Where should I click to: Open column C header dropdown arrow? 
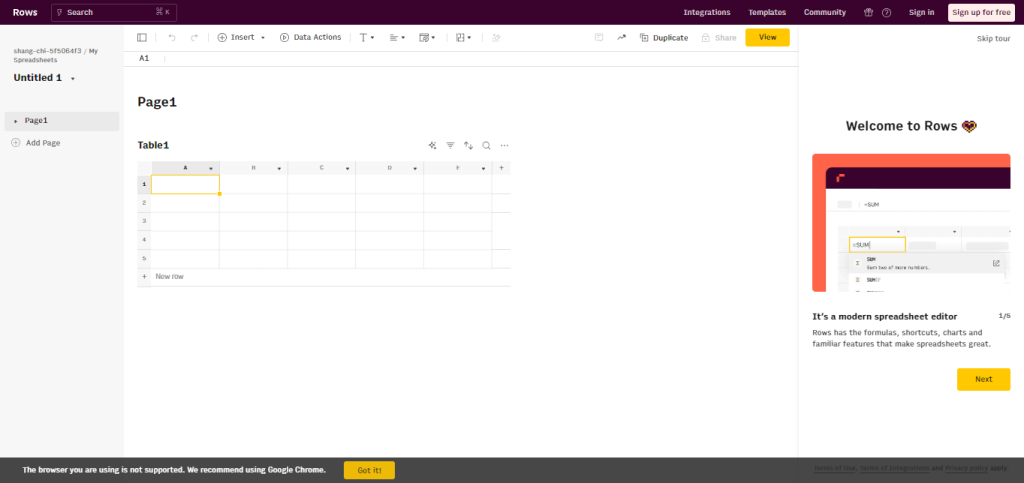[x=347, y=168]
